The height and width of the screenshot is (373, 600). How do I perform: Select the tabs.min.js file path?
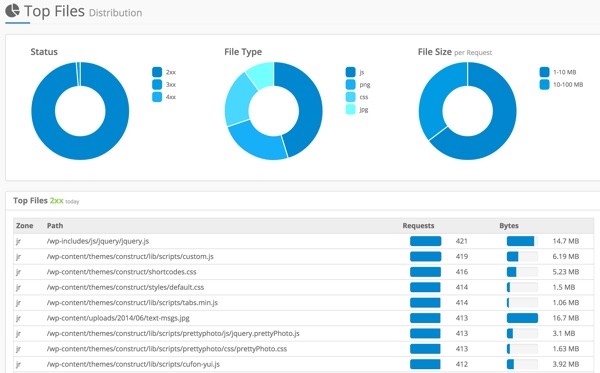coord(132,303)
